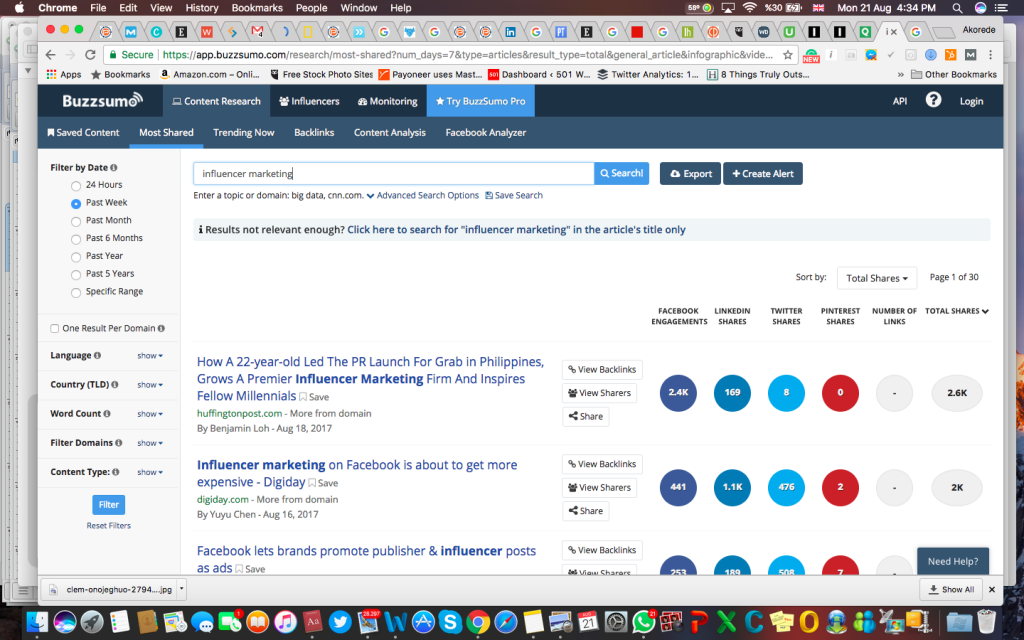Click the Try BuzzSumo Pro button

(481, 101)
